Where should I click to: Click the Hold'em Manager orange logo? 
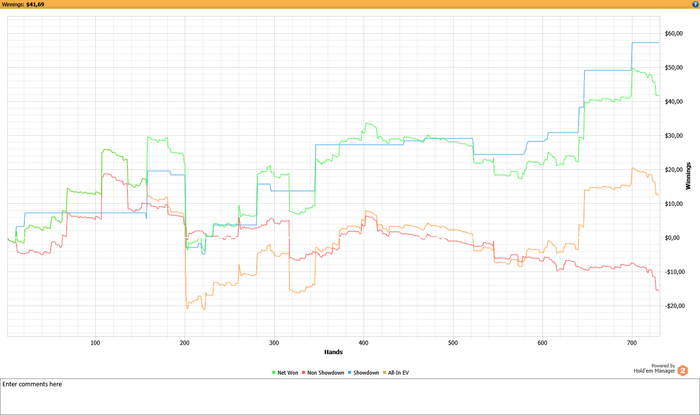[683, 370]
